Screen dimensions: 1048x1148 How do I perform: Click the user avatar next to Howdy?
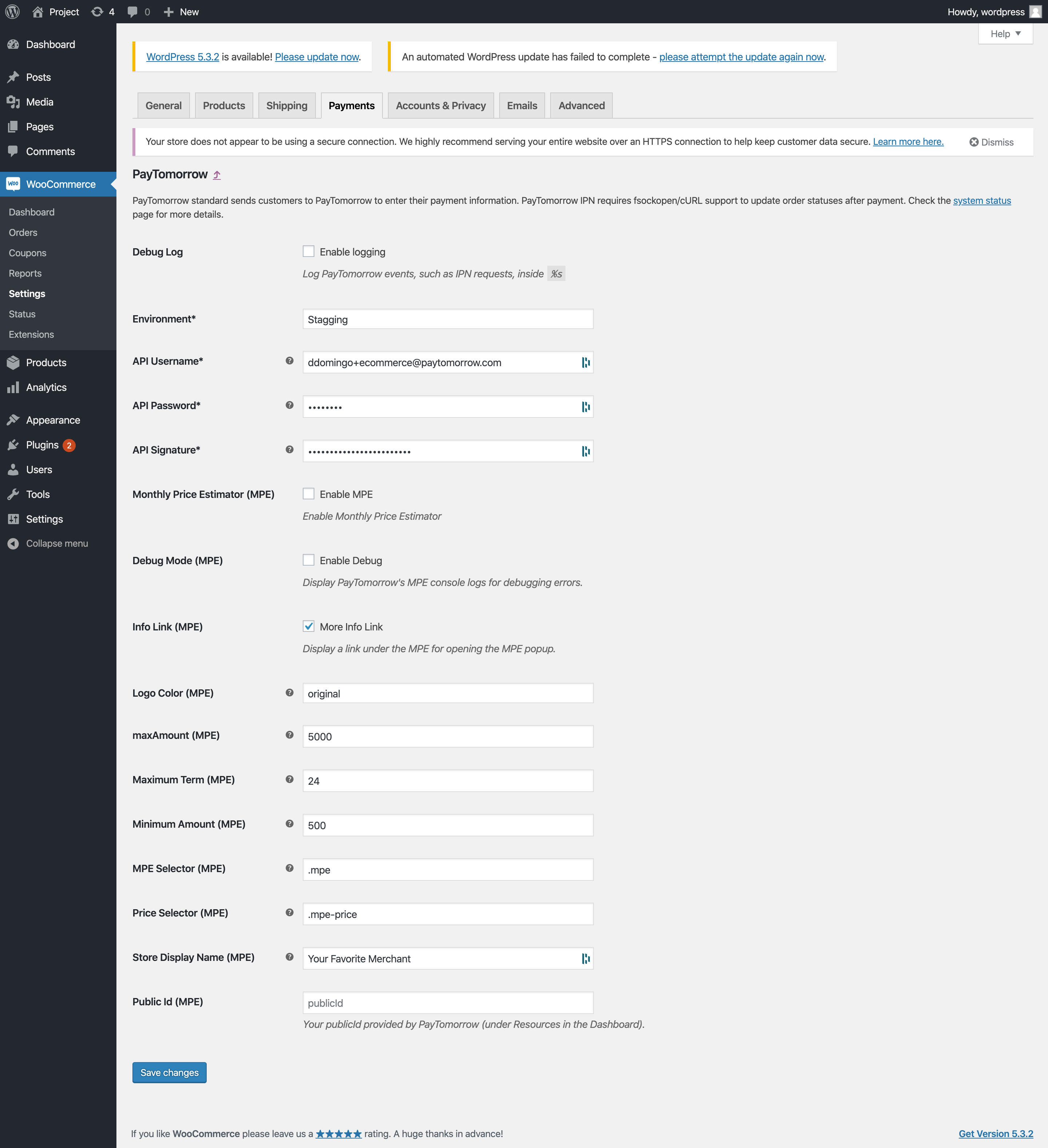[x=1036, y=11]
